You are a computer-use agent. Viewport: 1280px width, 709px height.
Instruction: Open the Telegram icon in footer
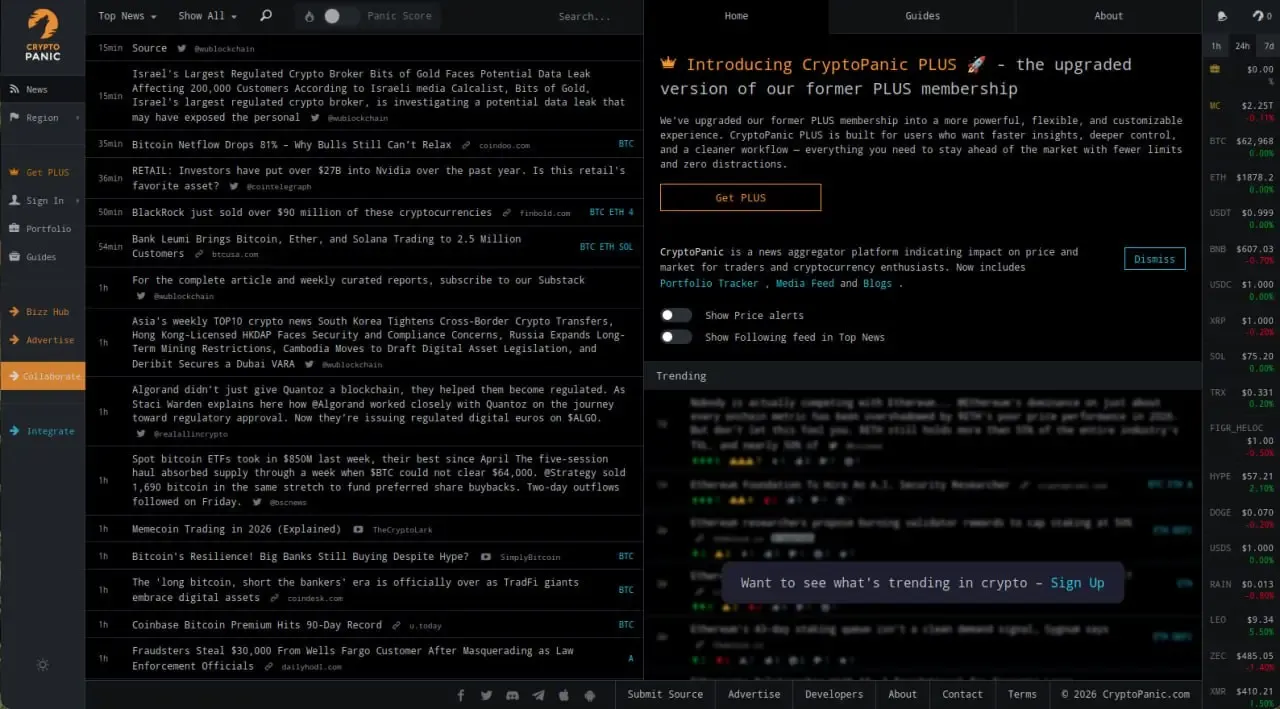[x=539, y=694]
